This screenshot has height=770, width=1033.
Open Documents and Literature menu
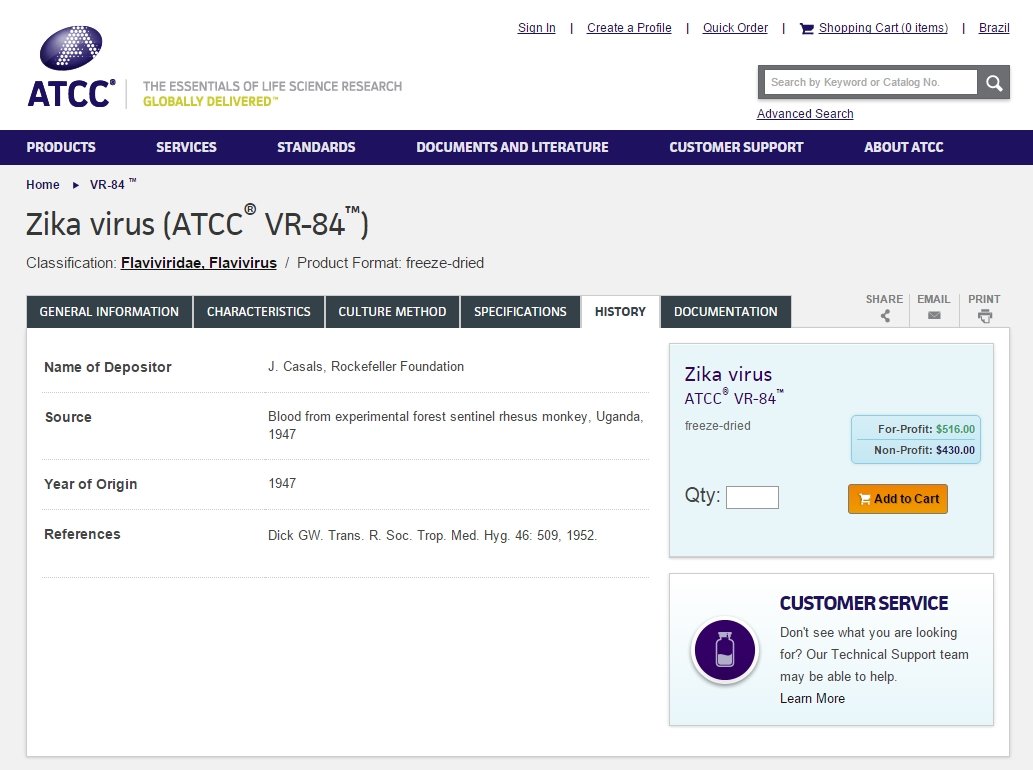tap(512, 148)
